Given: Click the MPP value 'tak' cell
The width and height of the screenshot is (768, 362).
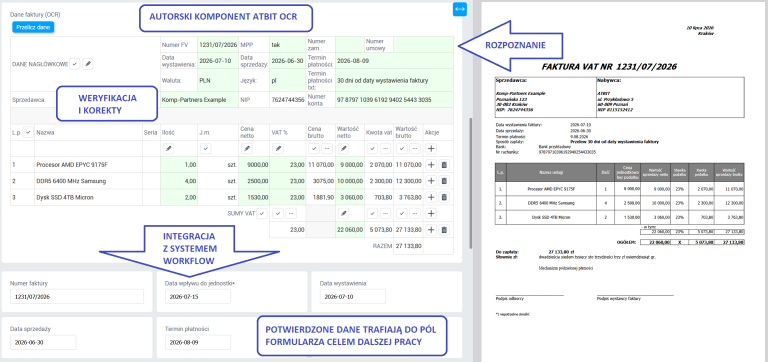Looking at the screenshot, I should (x=288, y=45).
